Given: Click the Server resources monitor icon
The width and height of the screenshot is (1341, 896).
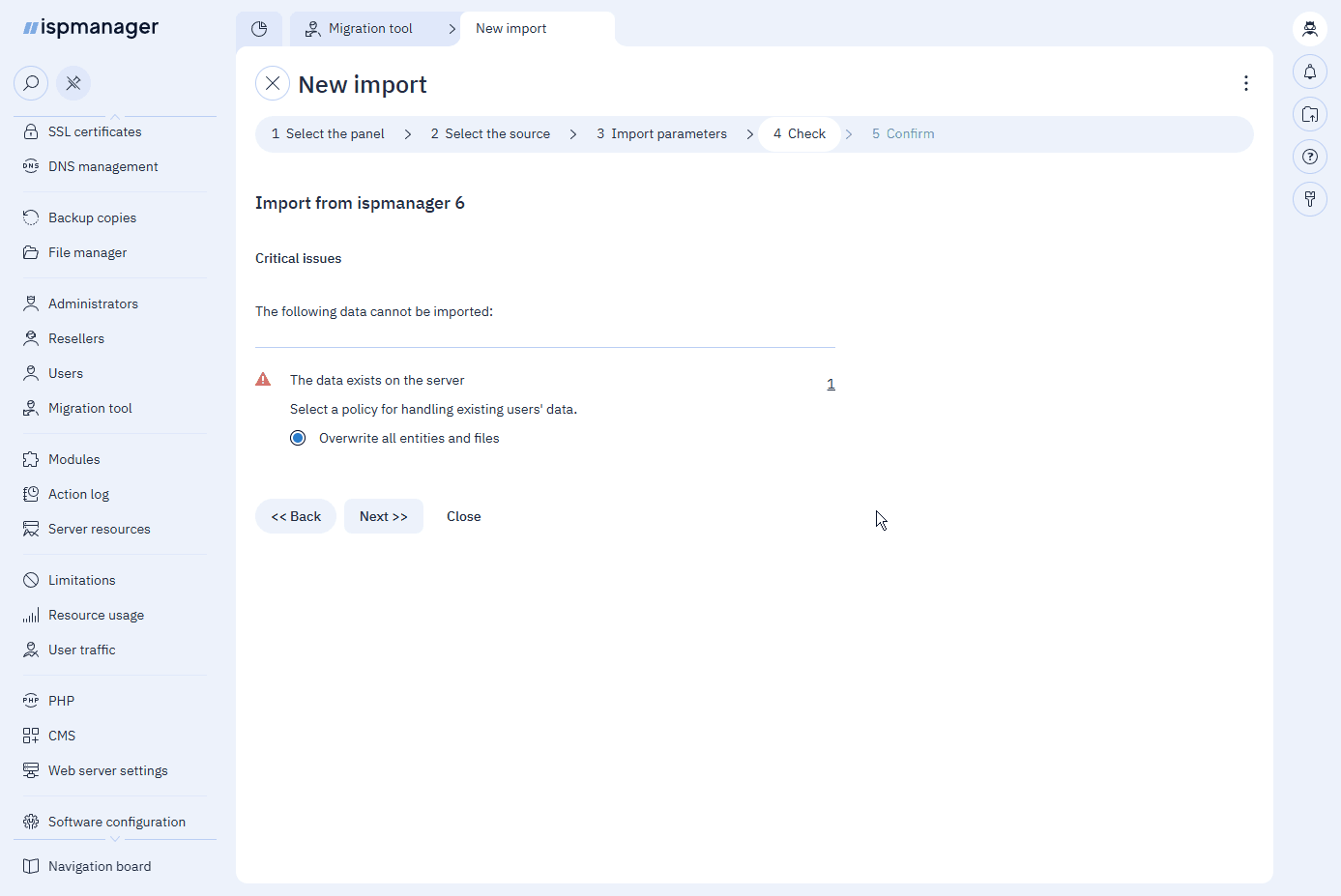Looking at the screenshot, I should pos(31,529).
